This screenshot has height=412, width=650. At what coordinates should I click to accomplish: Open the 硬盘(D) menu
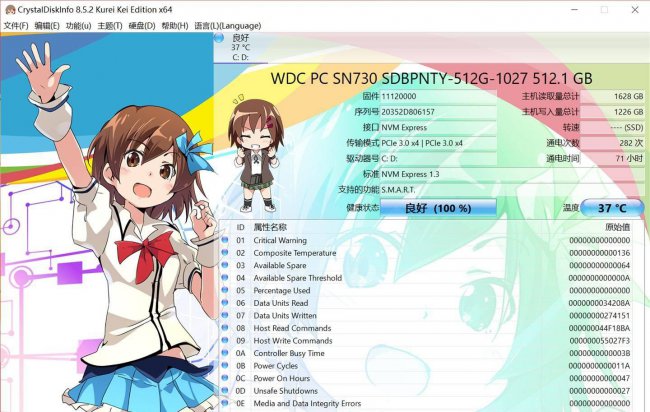142,26
